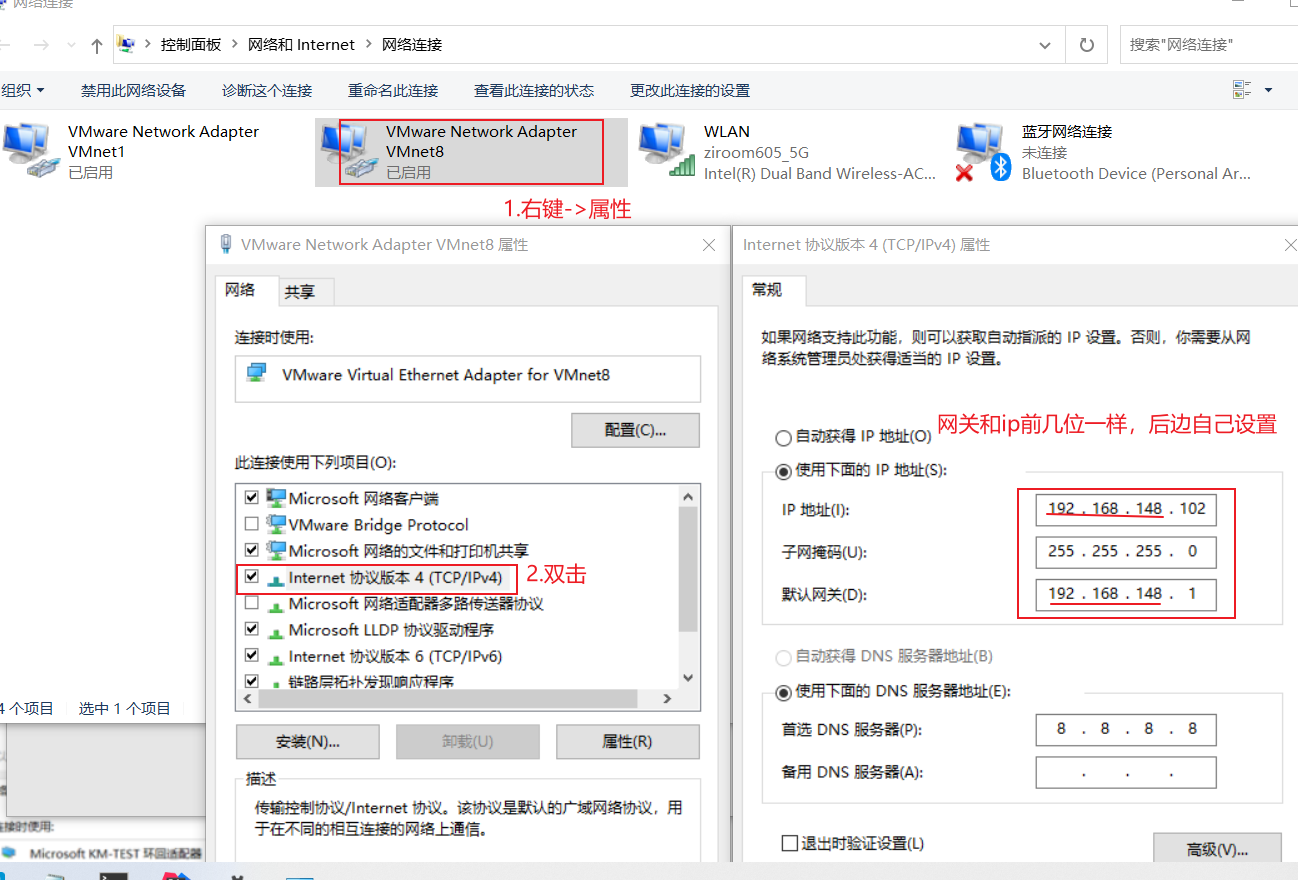The width and height of the screenshot is (1298, 880).
Task: Click the 安装(N)... button
Action: pos(308,742)
